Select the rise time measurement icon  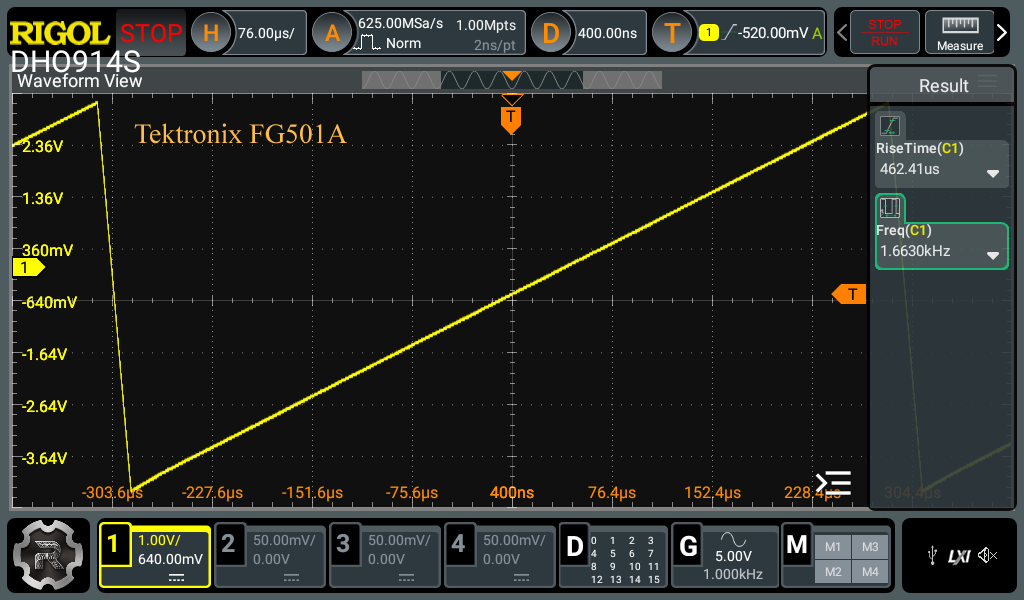[889, 126]
